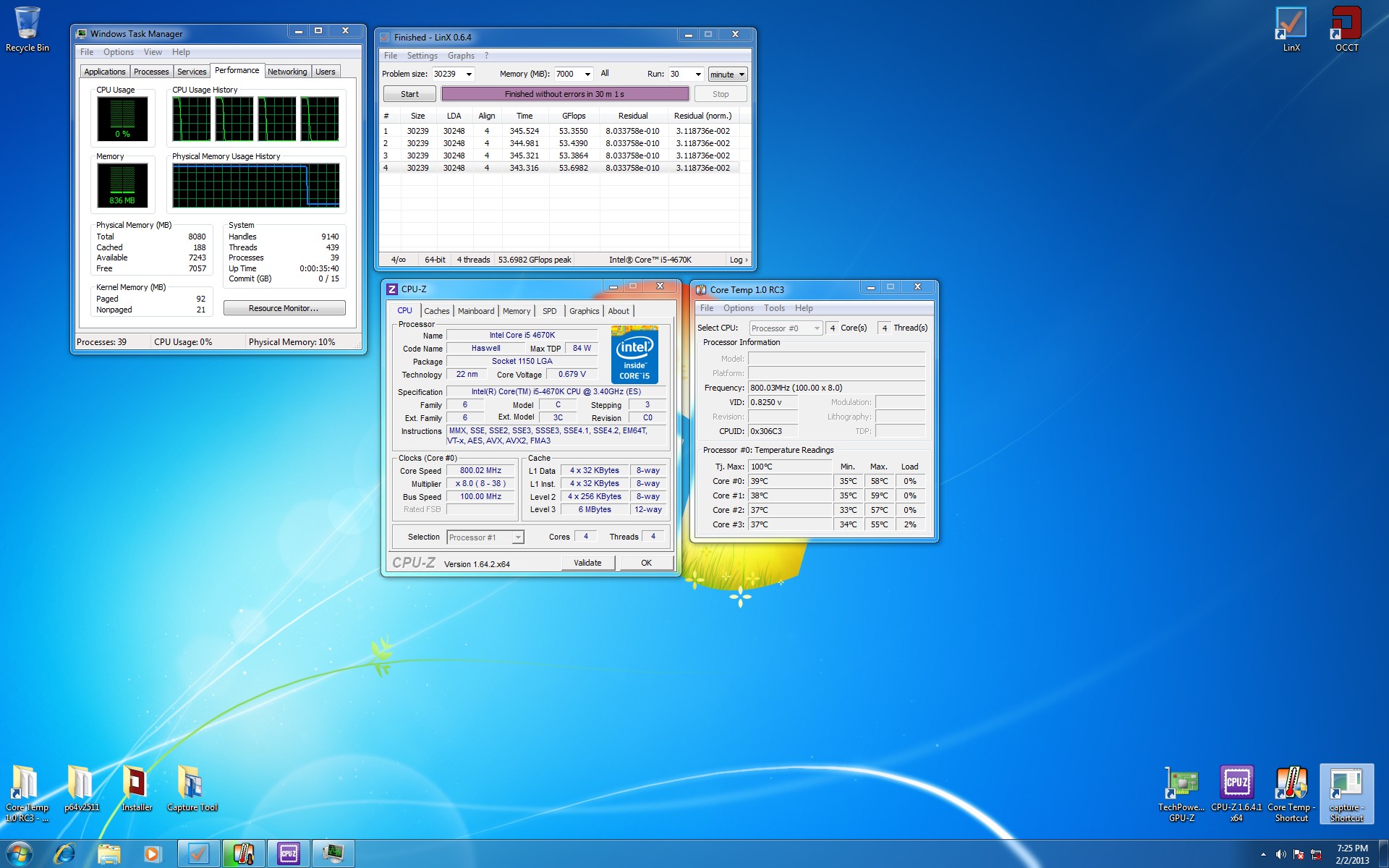Open the Recycle Bin
1389x868 pixels.
tap(27, 27)
